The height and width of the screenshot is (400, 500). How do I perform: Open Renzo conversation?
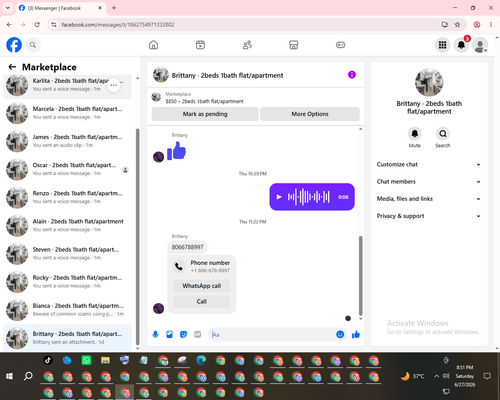(67, 197)
